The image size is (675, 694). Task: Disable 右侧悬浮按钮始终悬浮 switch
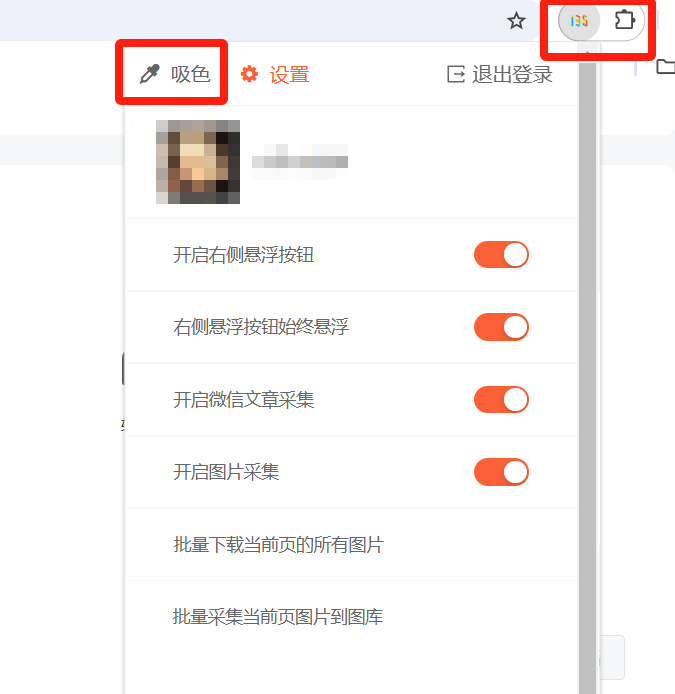coord(501,327)
